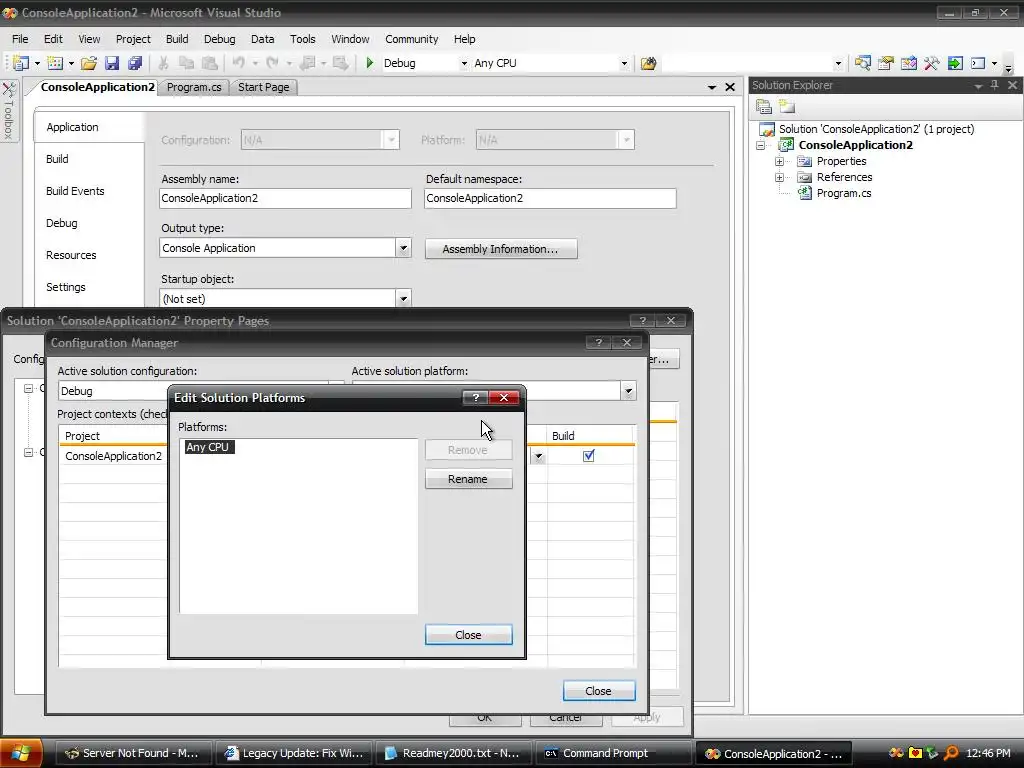Screen dimensions: 1024x768
Task: Click the Redo arrow icon
Action: (x=272, y=63)
